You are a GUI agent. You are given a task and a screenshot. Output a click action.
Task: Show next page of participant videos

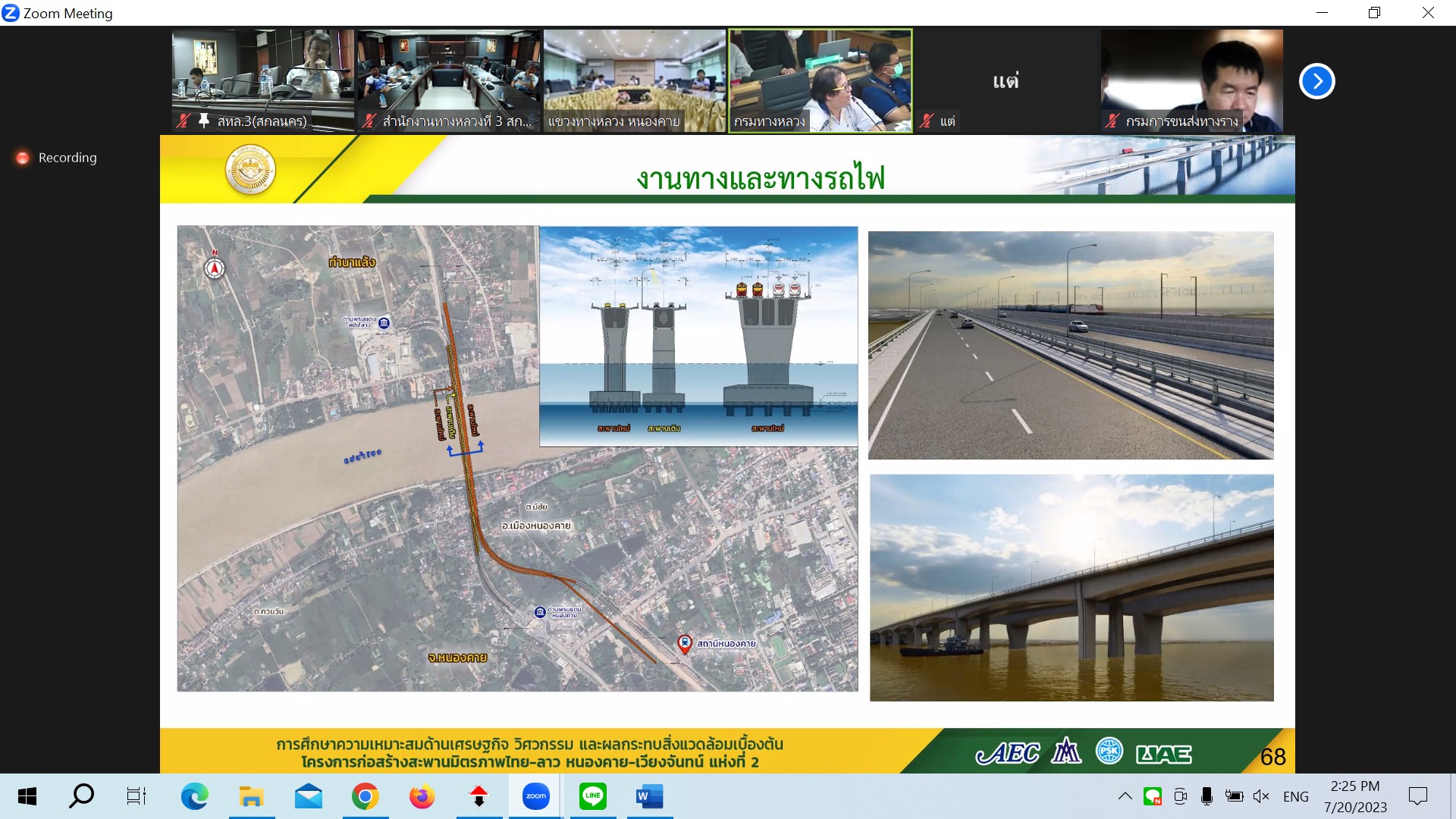point(1316,81)
